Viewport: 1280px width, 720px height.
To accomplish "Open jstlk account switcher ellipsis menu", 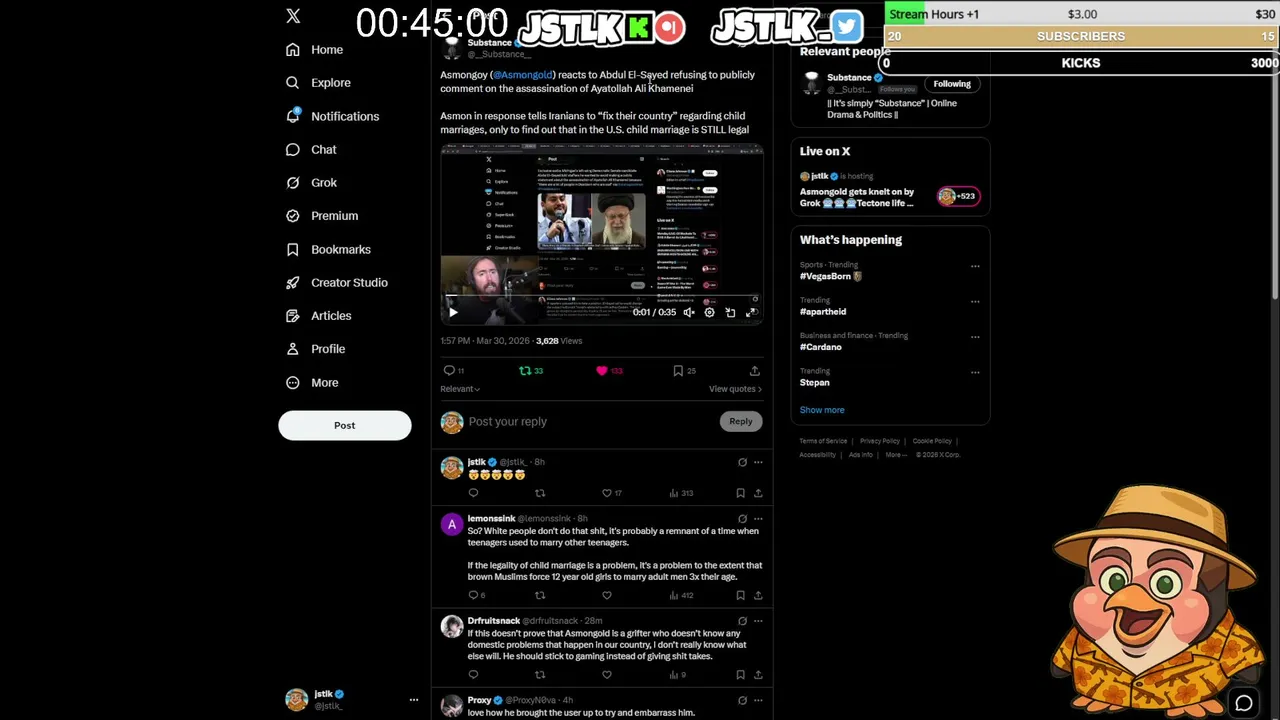I will [x=413, y=700].
